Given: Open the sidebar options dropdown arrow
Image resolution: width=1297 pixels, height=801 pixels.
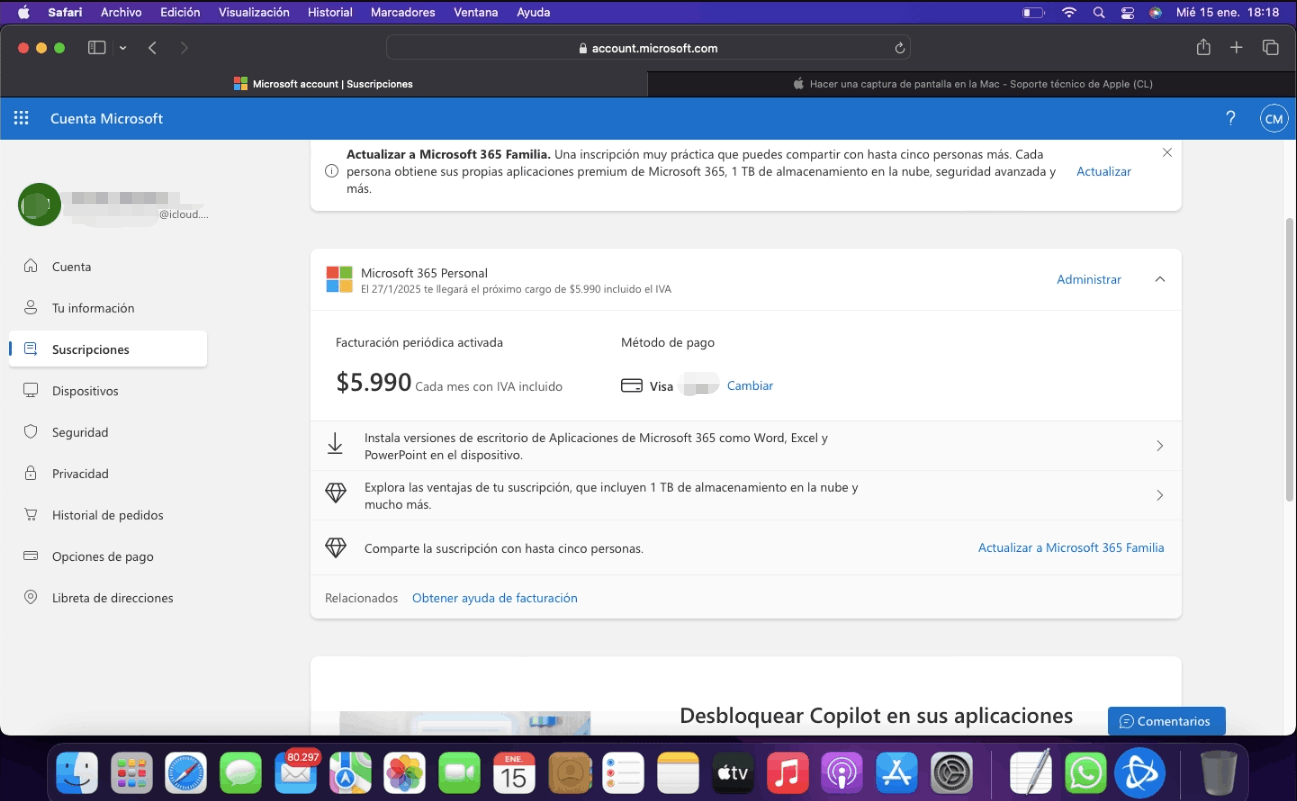Looking at the screenshot, I should pyautogui.click(x=123, y=48).
